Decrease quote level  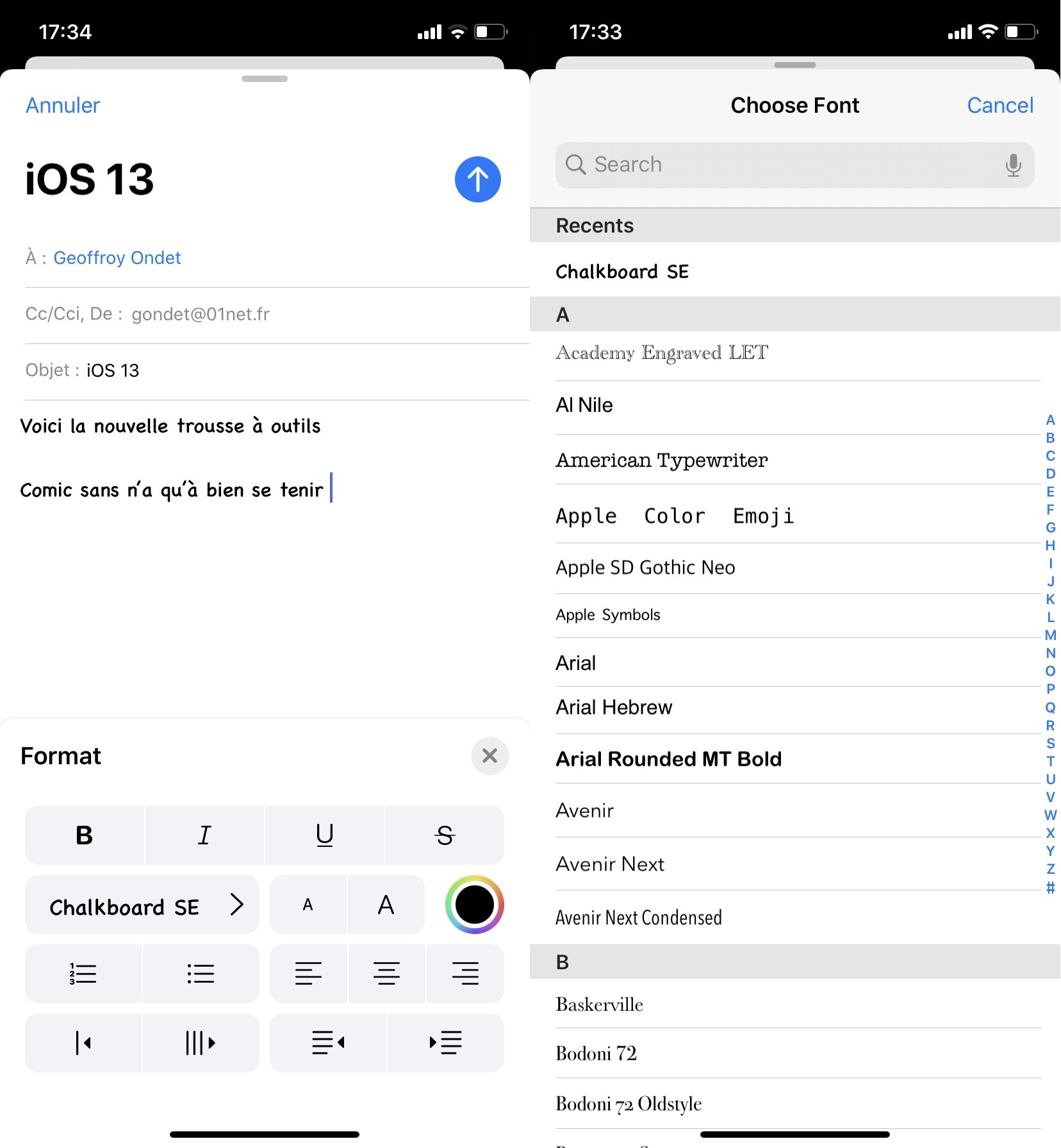(83, 1043)
